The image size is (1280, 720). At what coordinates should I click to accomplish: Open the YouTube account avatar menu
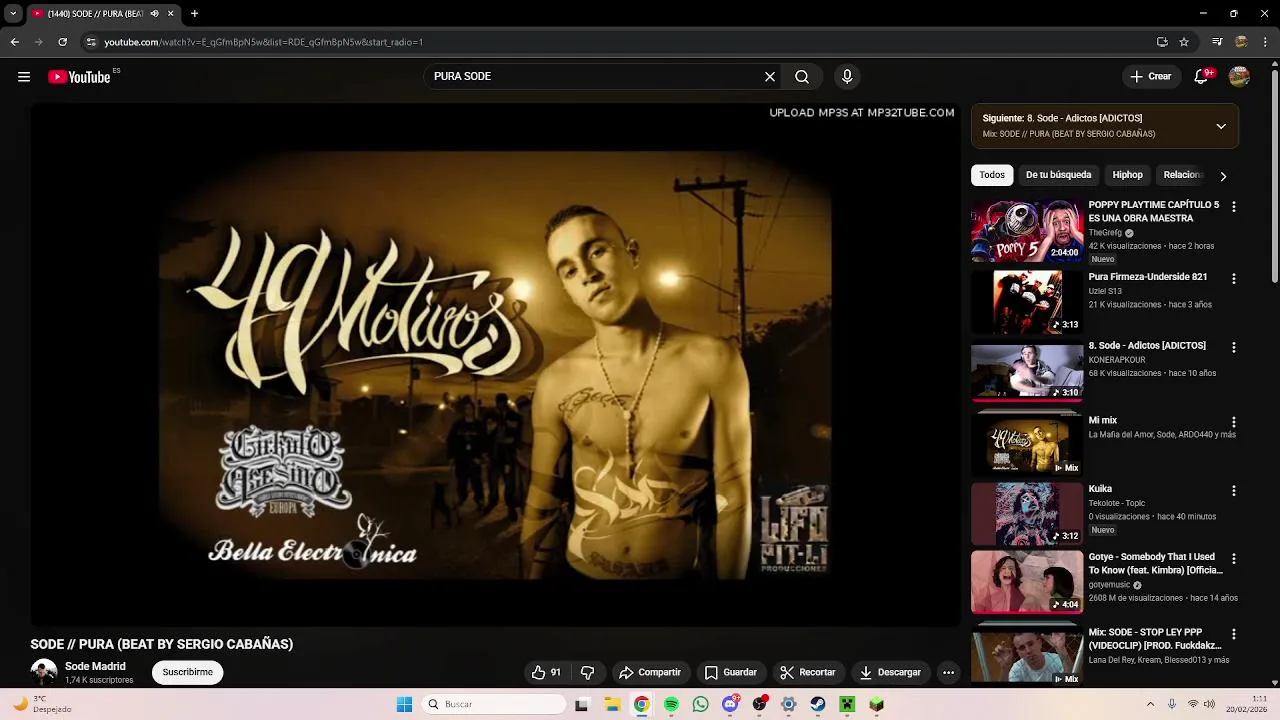tap(1239, 77)
